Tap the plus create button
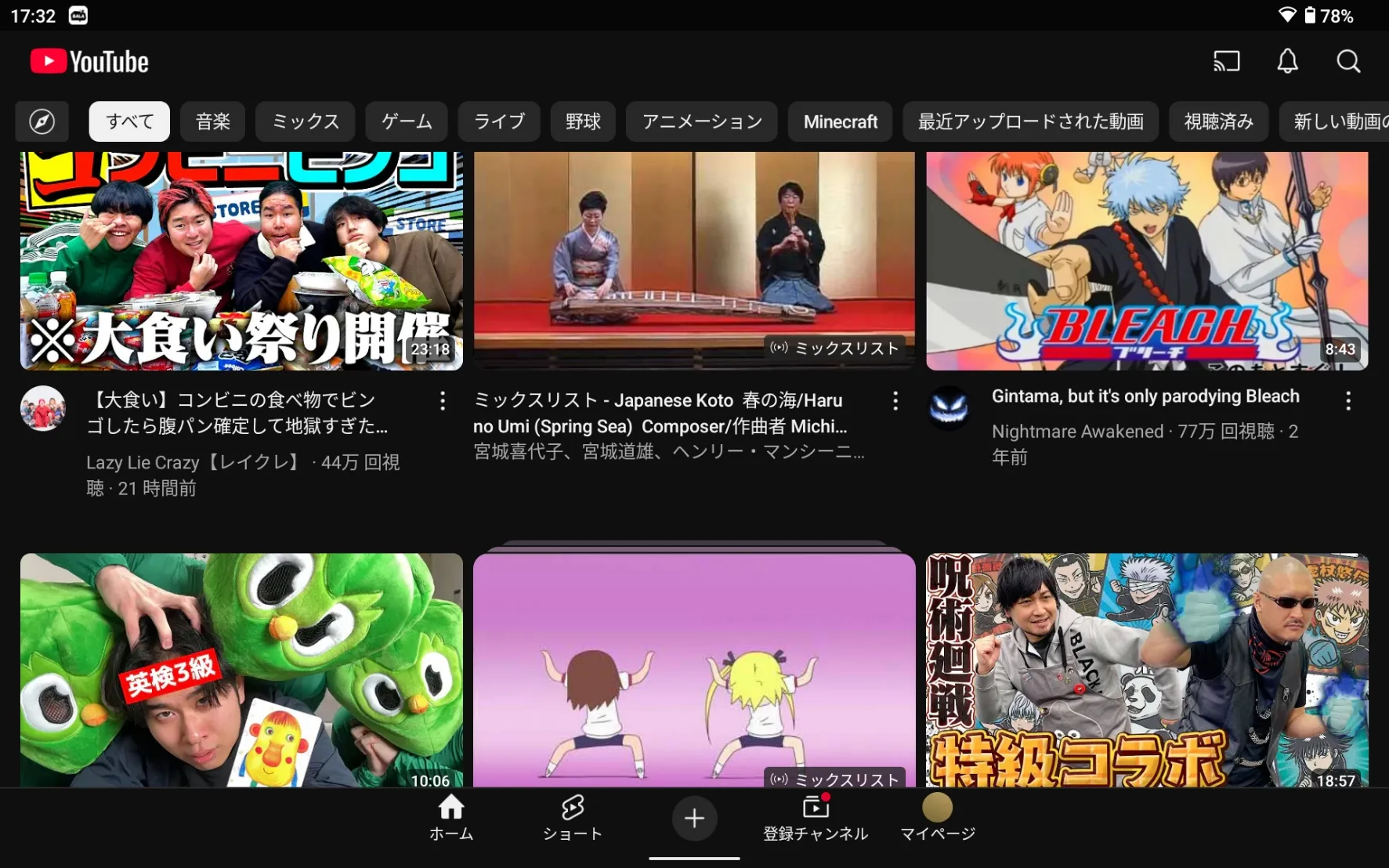 coord(694,819)
